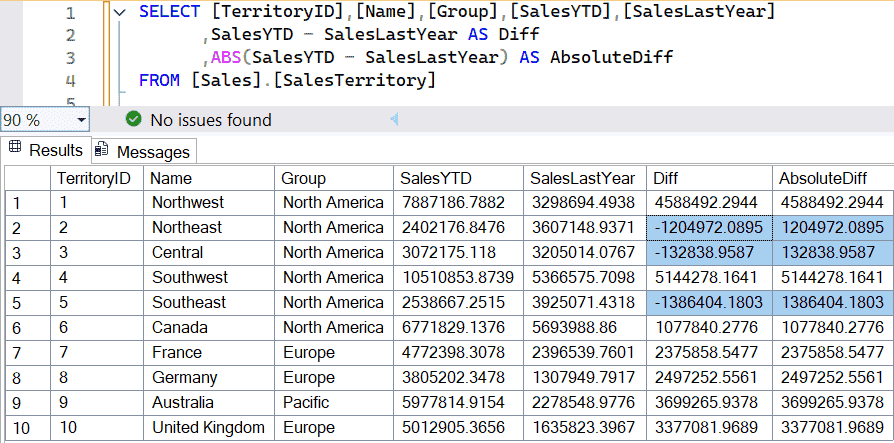The width and height of the screenshot is (894, 443).
Task: Click the highlighted AbsoluteDiff value 1386404.1803
Action: (x=833, y=303)
